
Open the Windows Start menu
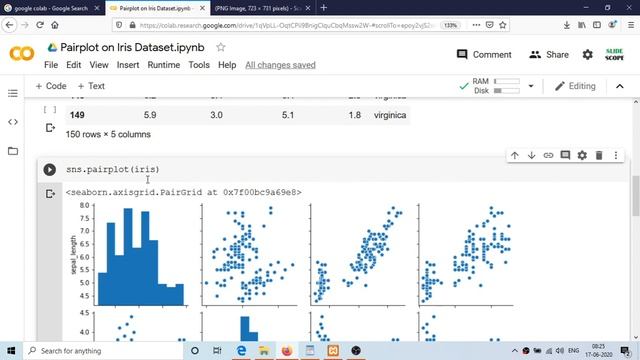coord(11,351)
